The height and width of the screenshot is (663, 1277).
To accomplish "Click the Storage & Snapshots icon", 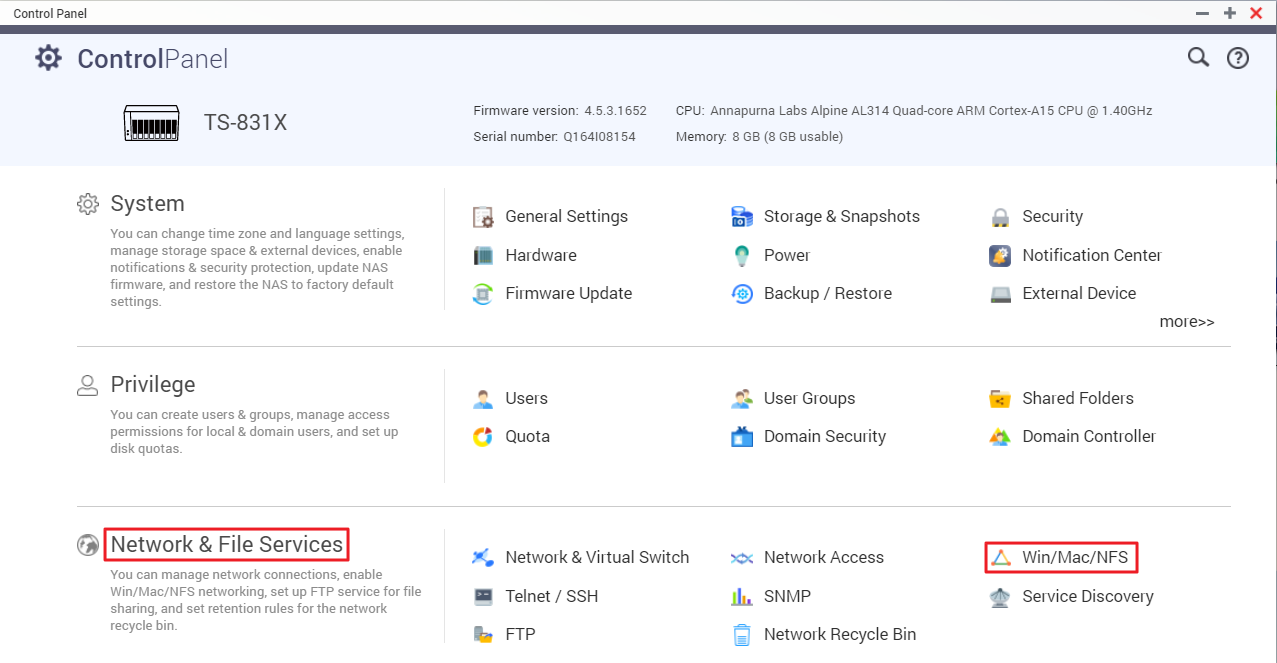I will 742,217.
